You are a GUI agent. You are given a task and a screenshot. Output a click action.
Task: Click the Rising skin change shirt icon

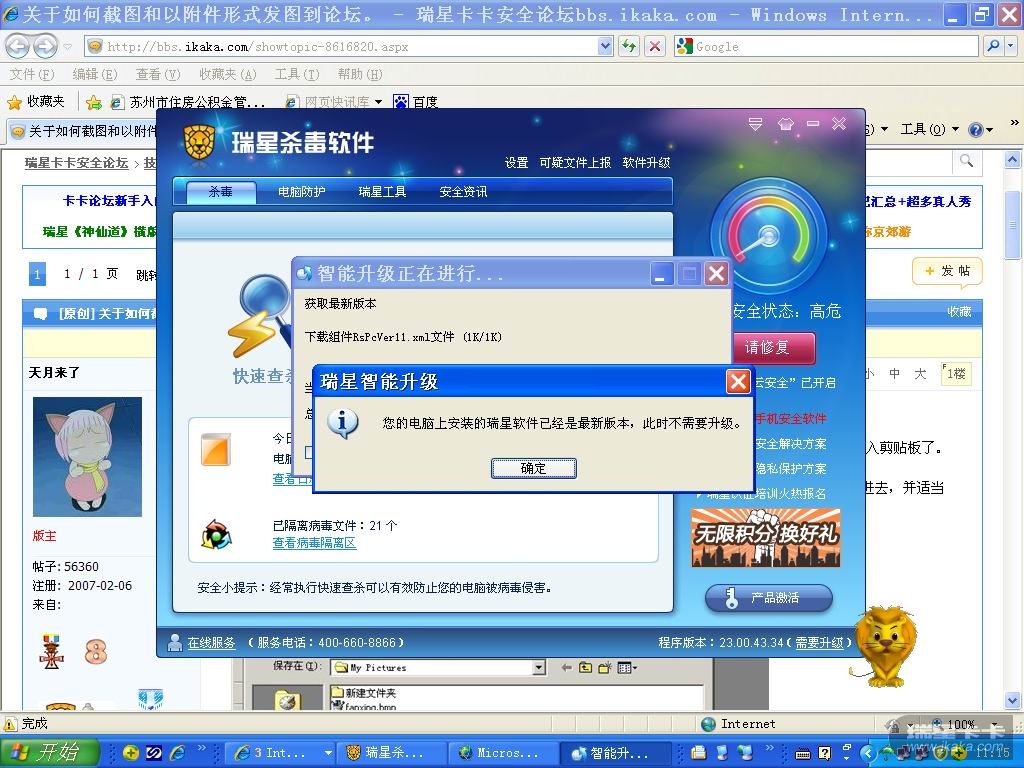[786, 123]
